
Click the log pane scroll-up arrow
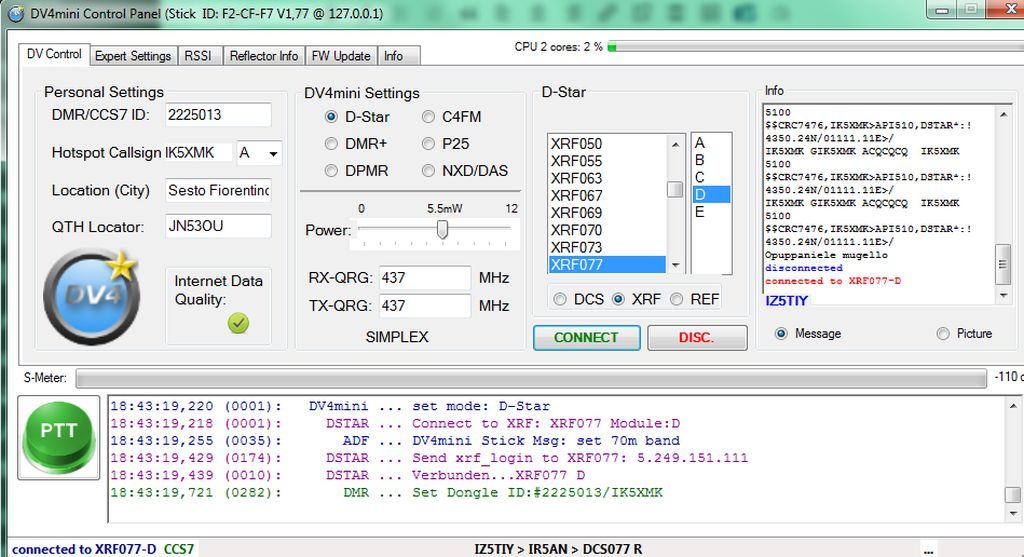point(1013,406)
